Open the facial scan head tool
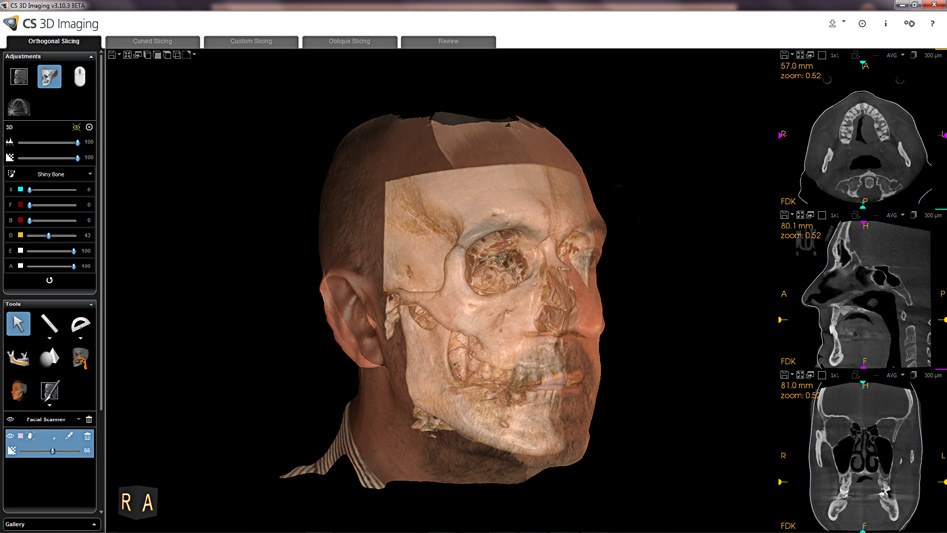This screenshot has height=533, width=947. (18, 391)
